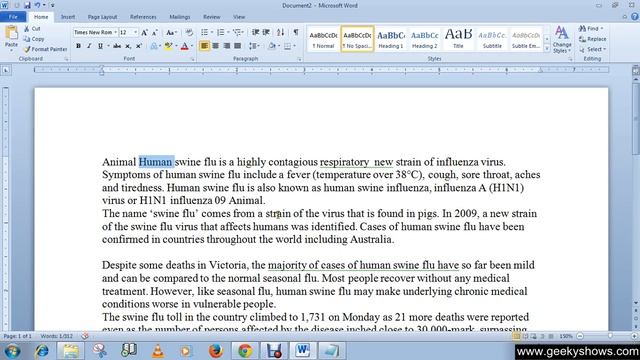
Task: Click the tab selector at ruler corner
Action: click(6, 70)
